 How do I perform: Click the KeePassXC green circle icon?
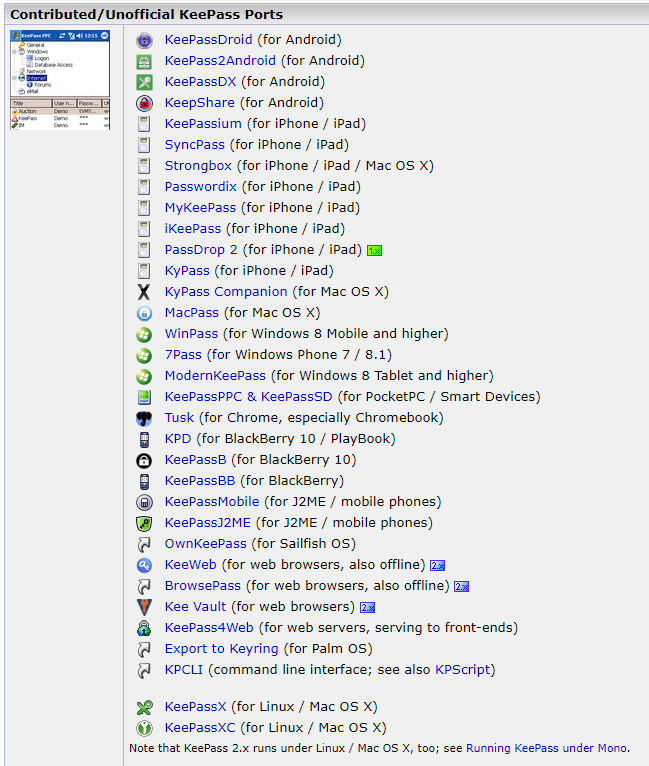click(144, 728)
